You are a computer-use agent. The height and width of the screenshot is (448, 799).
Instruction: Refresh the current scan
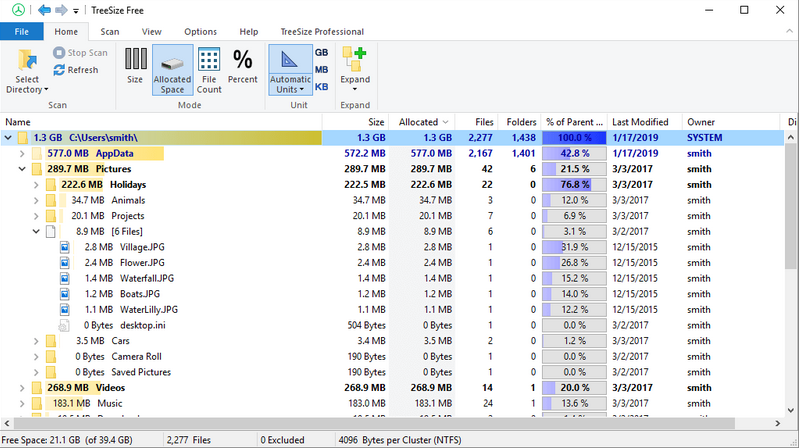coord(76,70)
